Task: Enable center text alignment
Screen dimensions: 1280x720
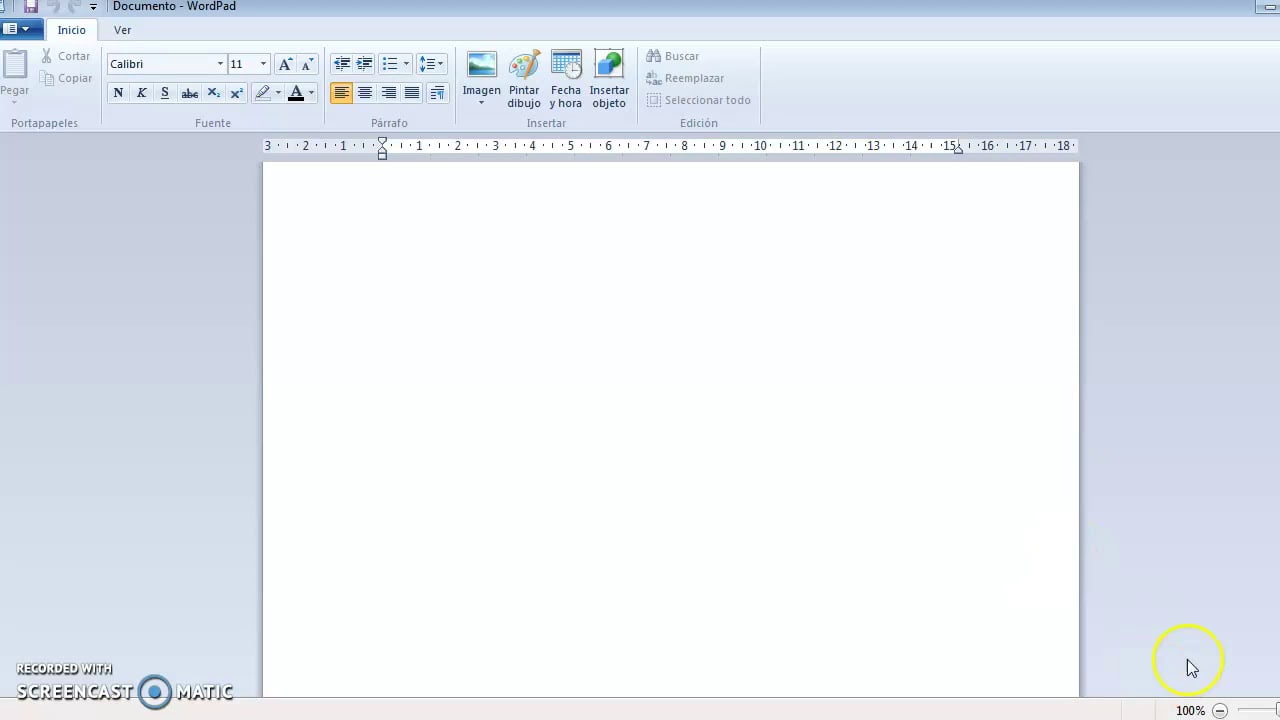Action: click(365, 93)
